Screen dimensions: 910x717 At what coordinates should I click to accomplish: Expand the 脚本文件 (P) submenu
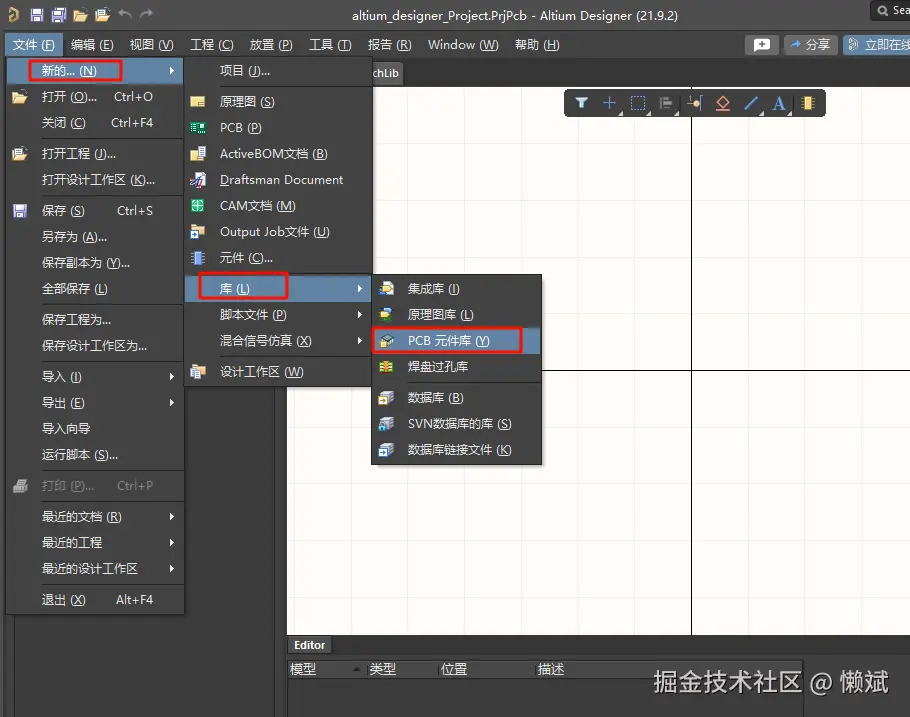278,315
